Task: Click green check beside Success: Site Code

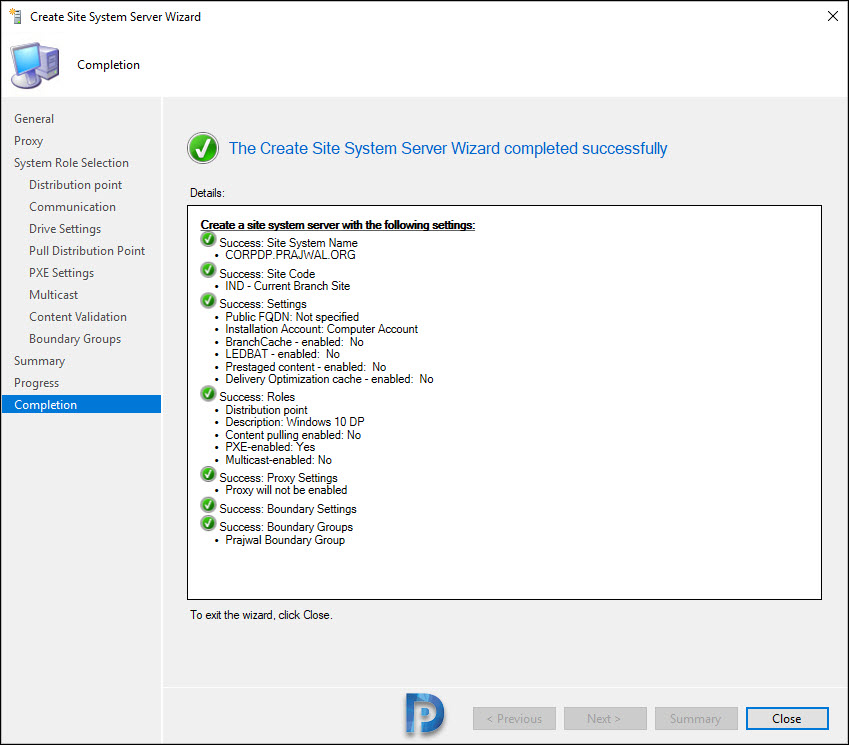Action: coord(208,270)
